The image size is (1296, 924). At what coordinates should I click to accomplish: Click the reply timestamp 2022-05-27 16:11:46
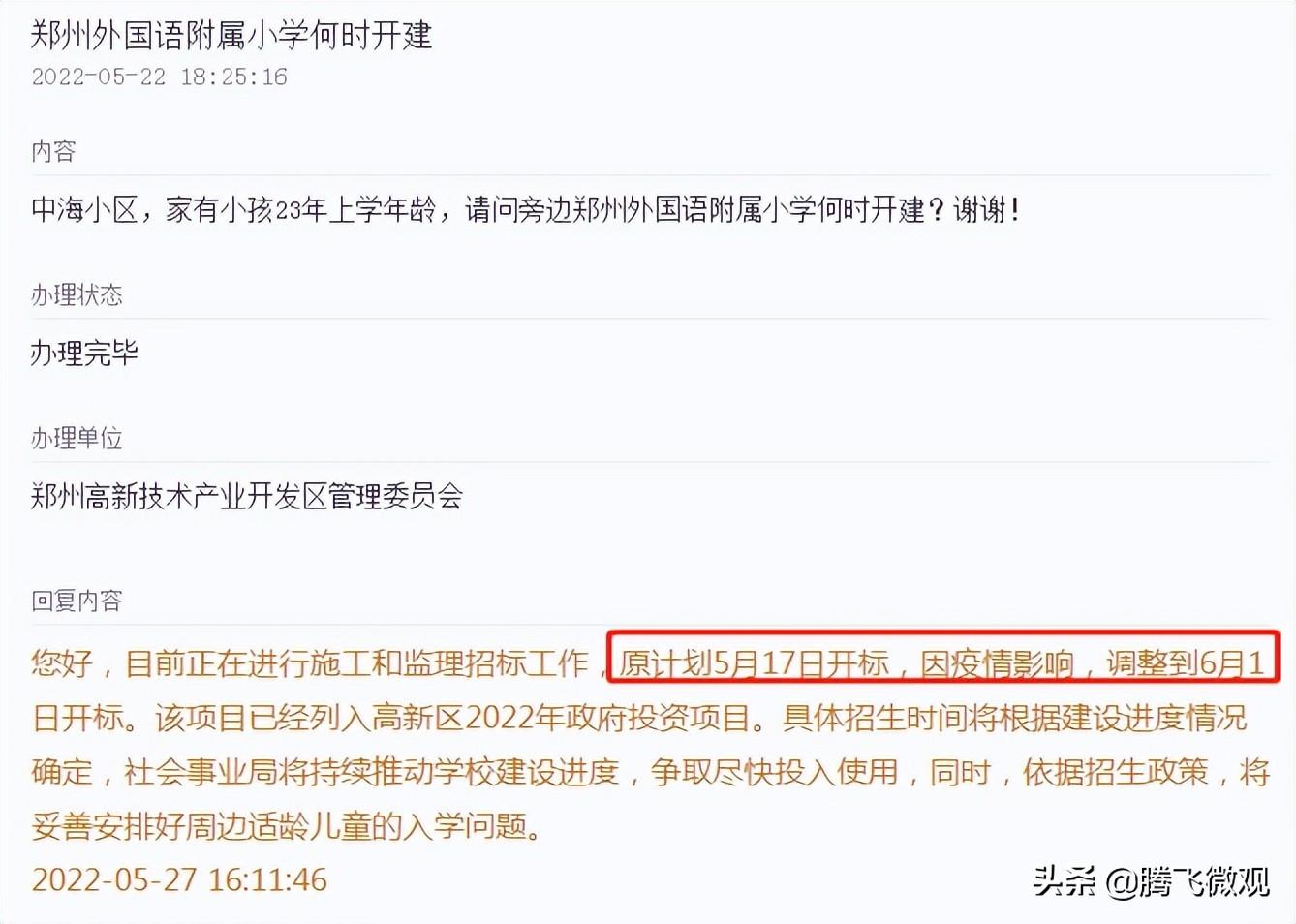pos(180,879)
